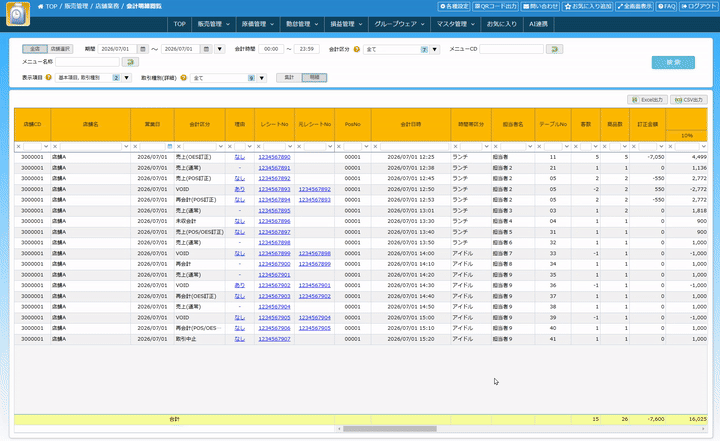Screen dimensions: 720x441
Task: Click the 会計時間 start field 00:00
Action: (271, 49)
